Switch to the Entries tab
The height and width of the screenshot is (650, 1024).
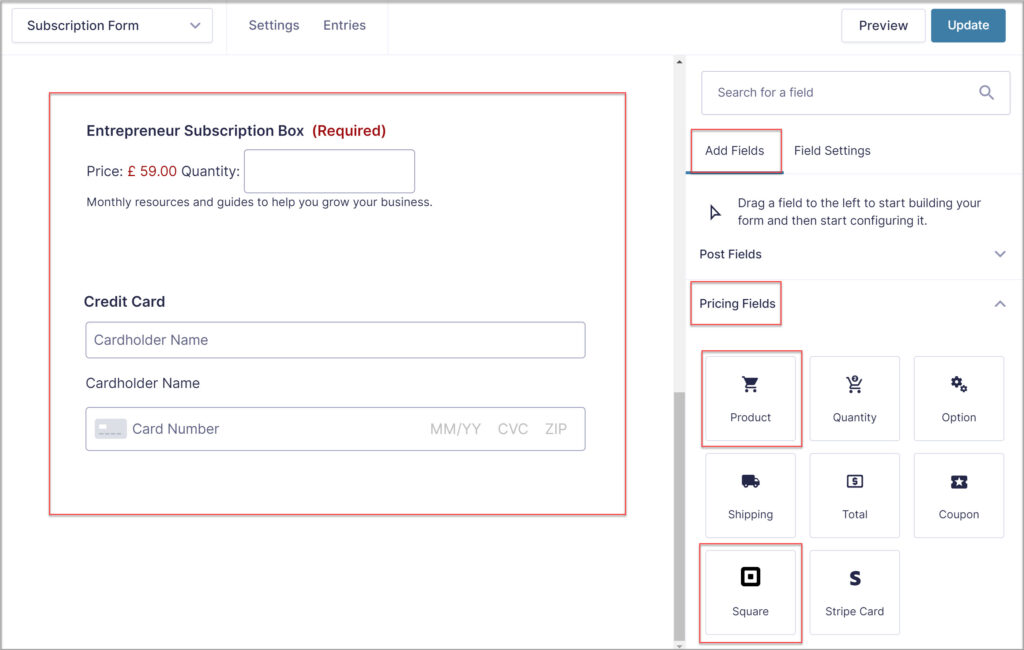[x=344, y=25]
